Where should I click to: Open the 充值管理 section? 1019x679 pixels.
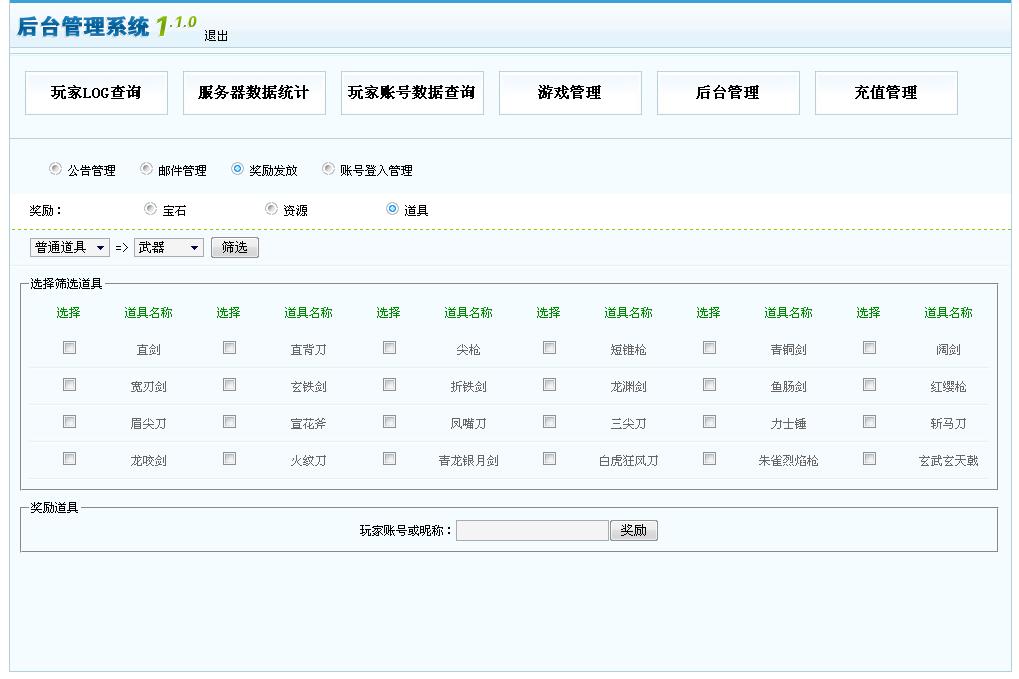coord(887,92)
